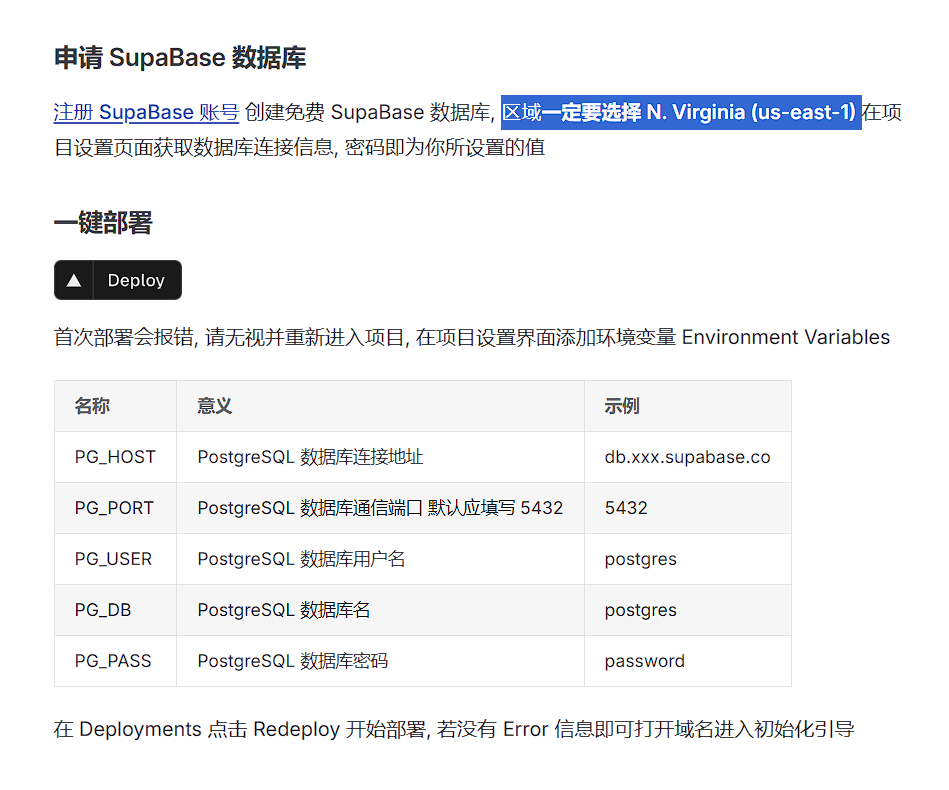Click the Vercel triangle icon on Deploy button
Viewport: 949px width, 790px height.
pos(73,281)
